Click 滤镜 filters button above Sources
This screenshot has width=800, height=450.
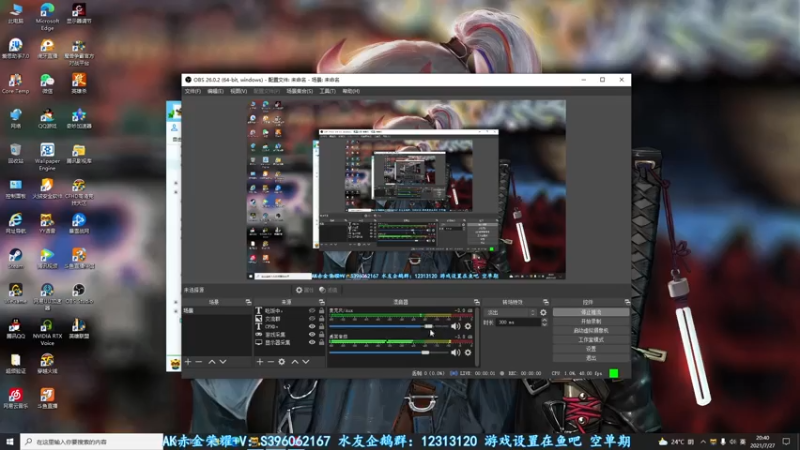(x=329, y=290)
